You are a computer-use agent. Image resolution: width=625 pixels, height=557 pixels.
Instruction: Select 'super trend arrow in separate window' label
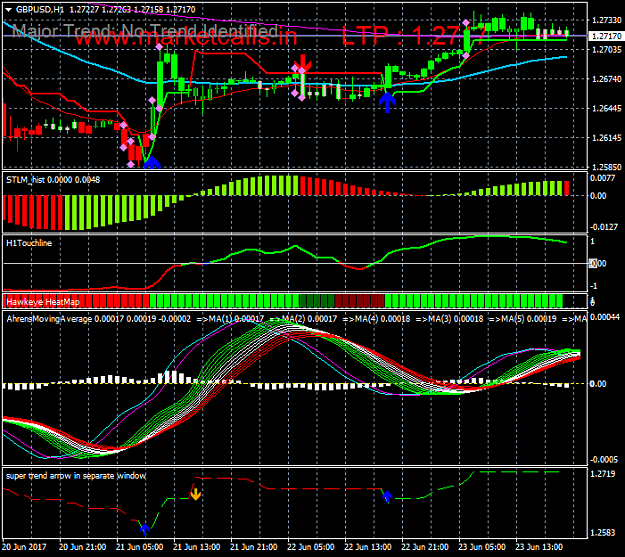76,476
